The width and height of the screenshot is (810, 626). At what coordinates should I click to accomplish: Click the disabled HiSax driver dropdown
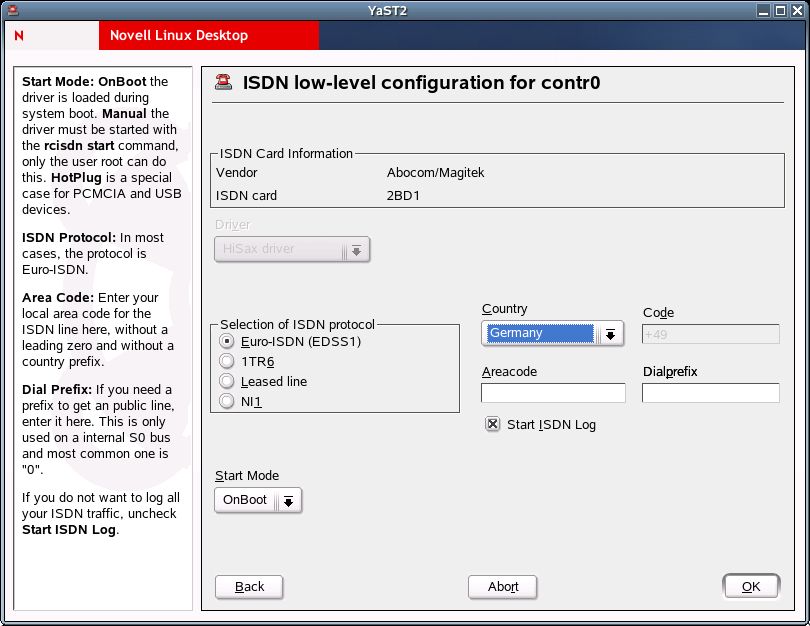pyautogui.click(x=292, y=249)
